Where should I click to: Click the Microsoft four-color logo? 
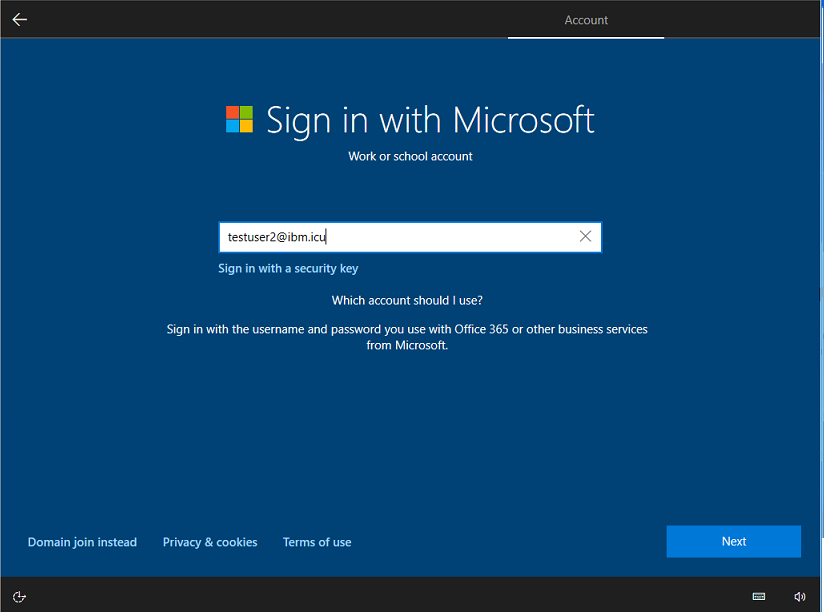[x=239, y=119]
